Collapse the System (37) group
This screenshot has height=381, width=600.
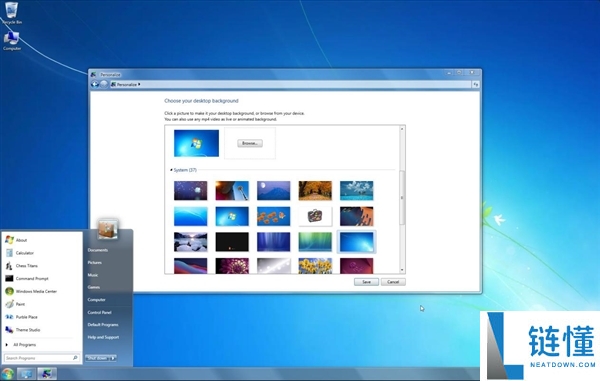tap(171, 170)
